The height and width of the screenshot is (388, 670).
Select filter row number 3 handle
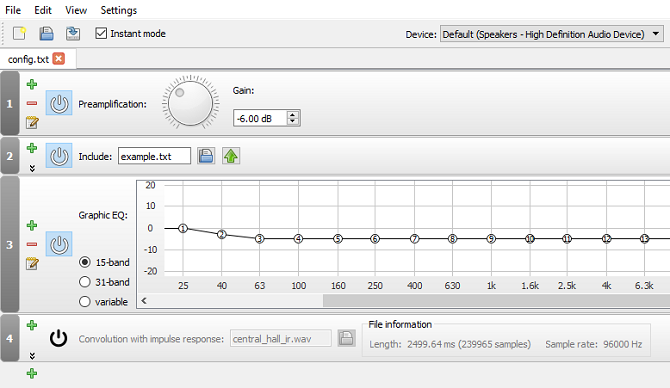[x=10, y=244]
